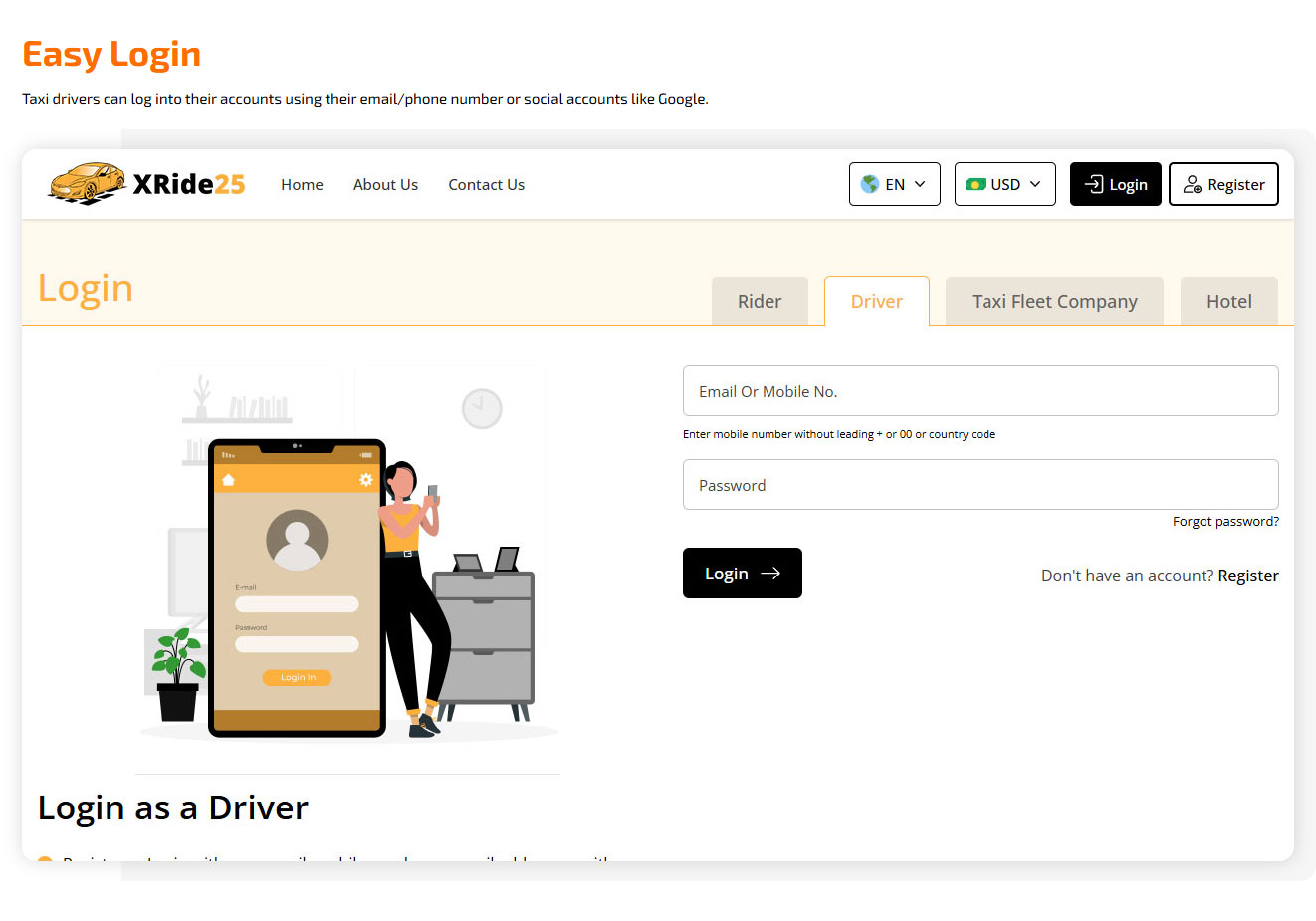Click the banknote icon beside USD

click(x=976, y=184)
